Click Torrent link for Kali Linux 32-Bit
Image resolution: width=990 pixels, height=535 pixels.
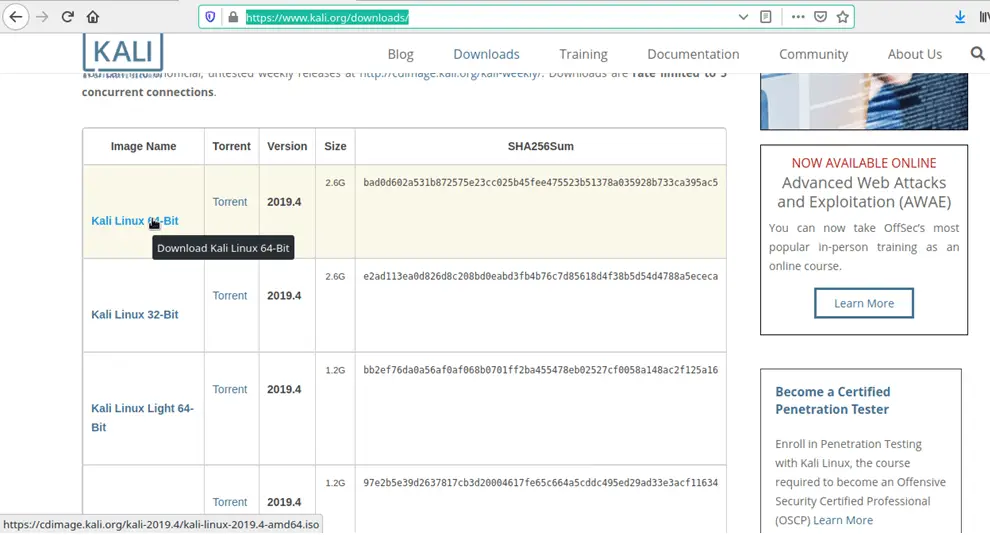(230, 296)
